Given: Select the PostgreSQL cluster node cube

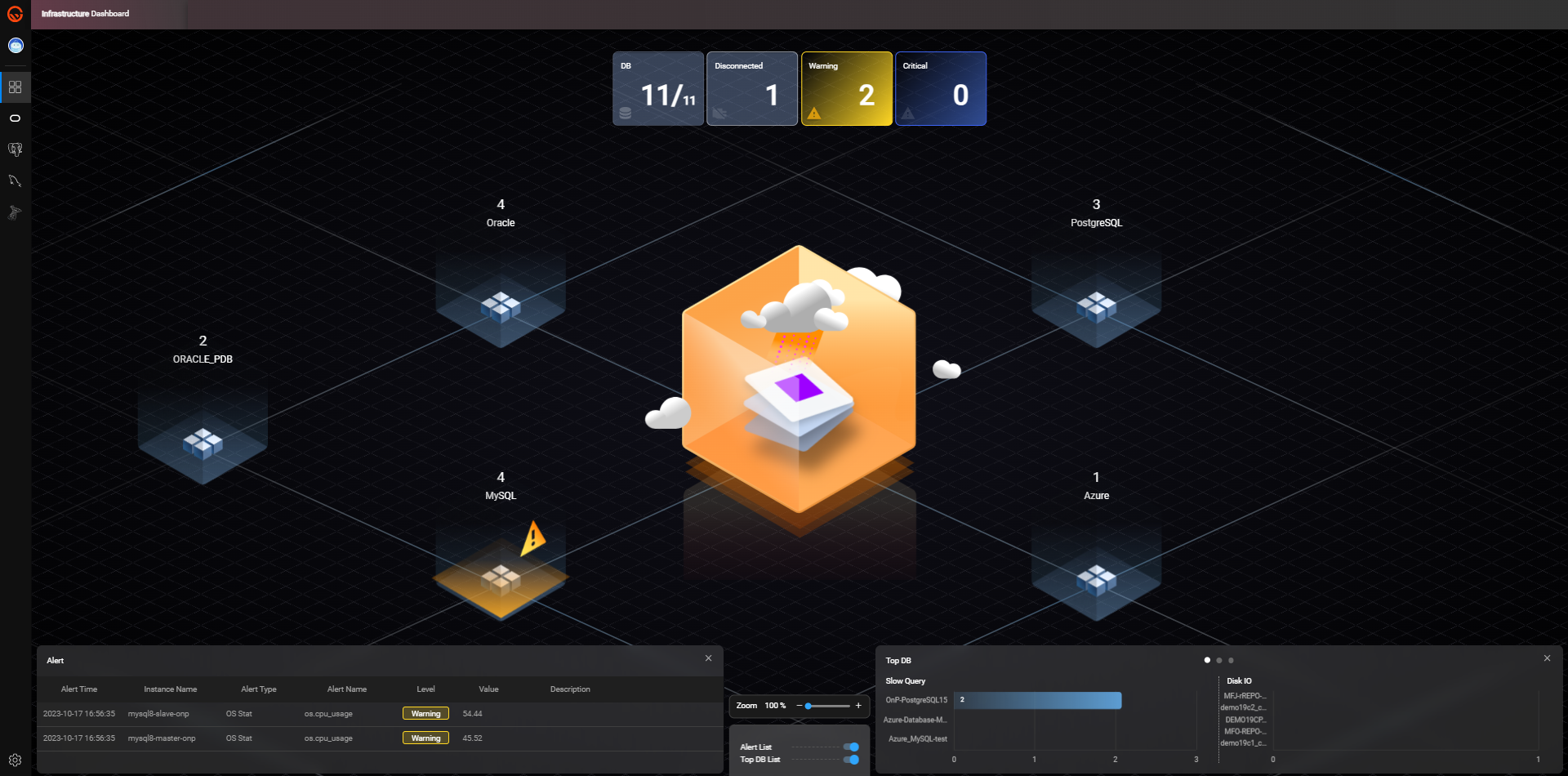Looking at the screenshot, I should 1096,306.
